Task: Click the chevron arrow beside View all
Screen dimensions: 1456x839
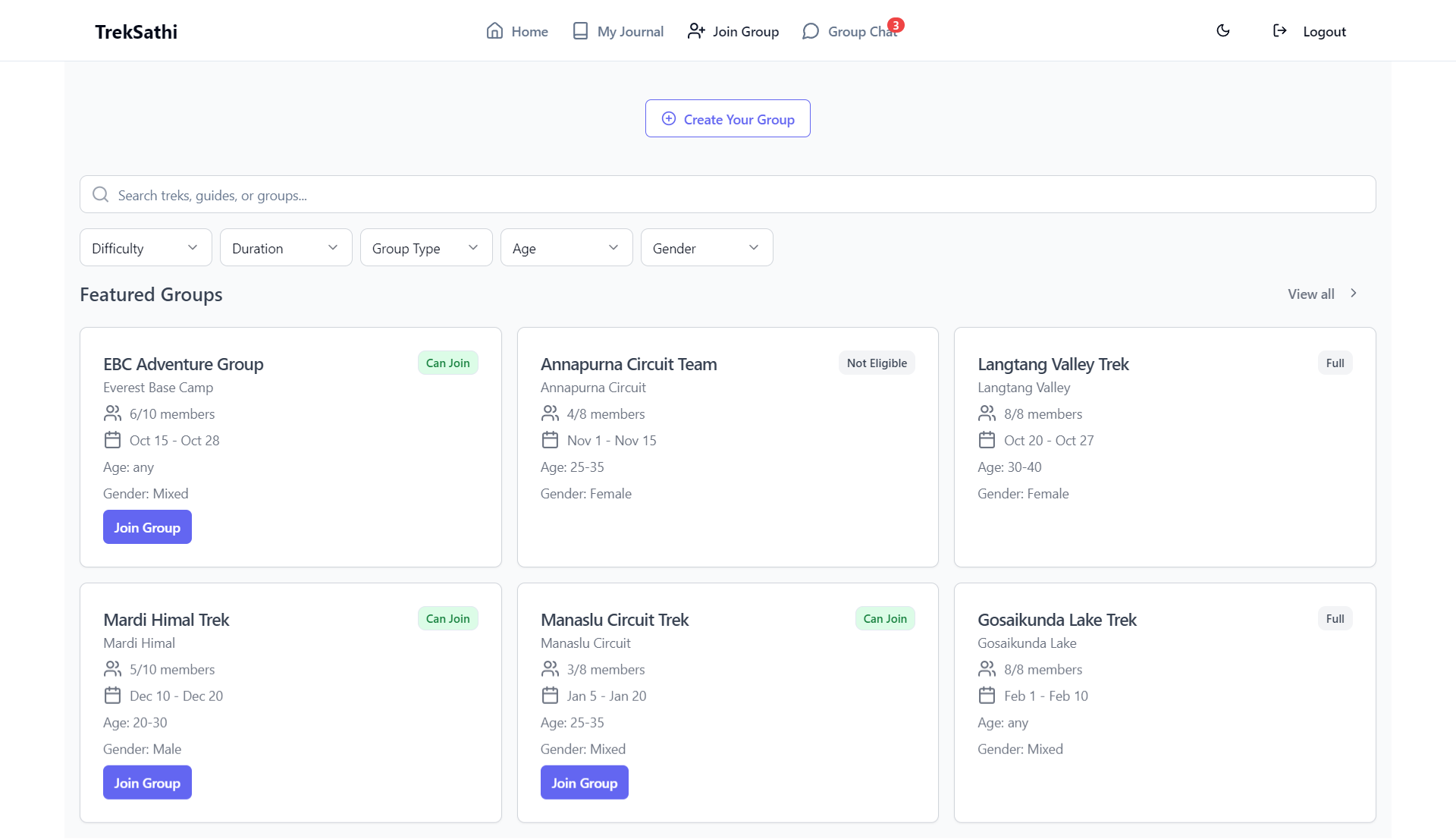Action: pyautogui.click(x=1354, y=294)
